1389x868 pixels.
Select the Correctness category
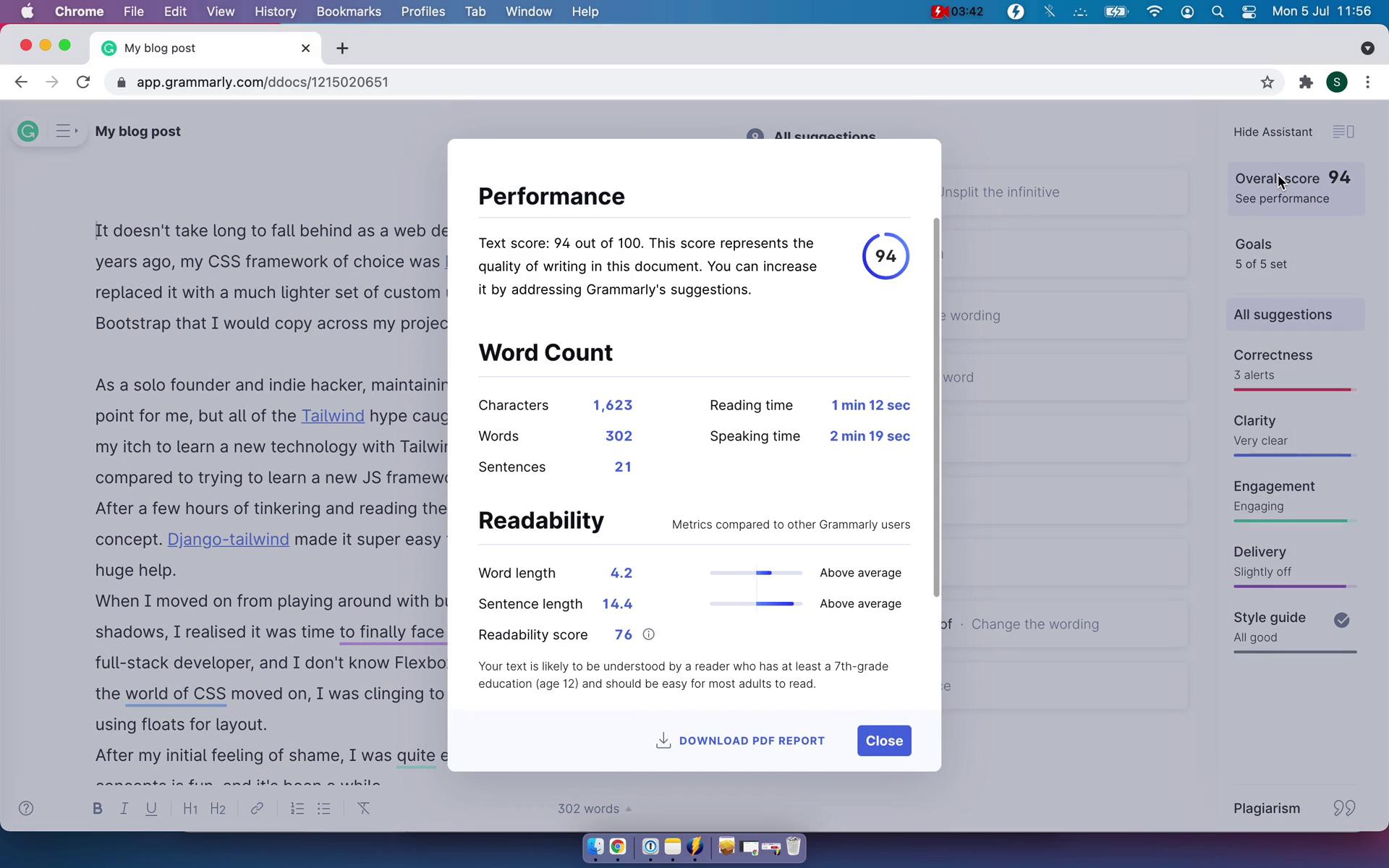click(x=1294, y=368)
